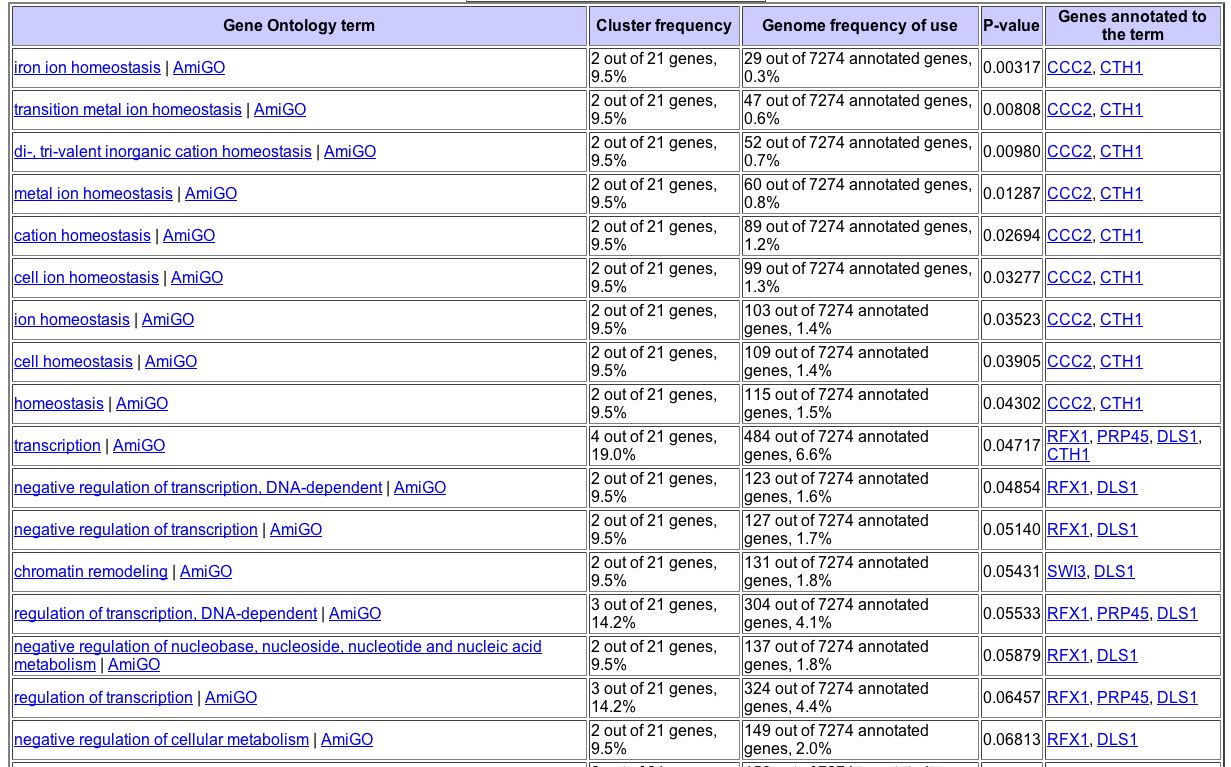Open negative regulation of nucleobase metabolism link
Image resolution: width=1231 pixels, height=767 pixels.
[278, 656]
